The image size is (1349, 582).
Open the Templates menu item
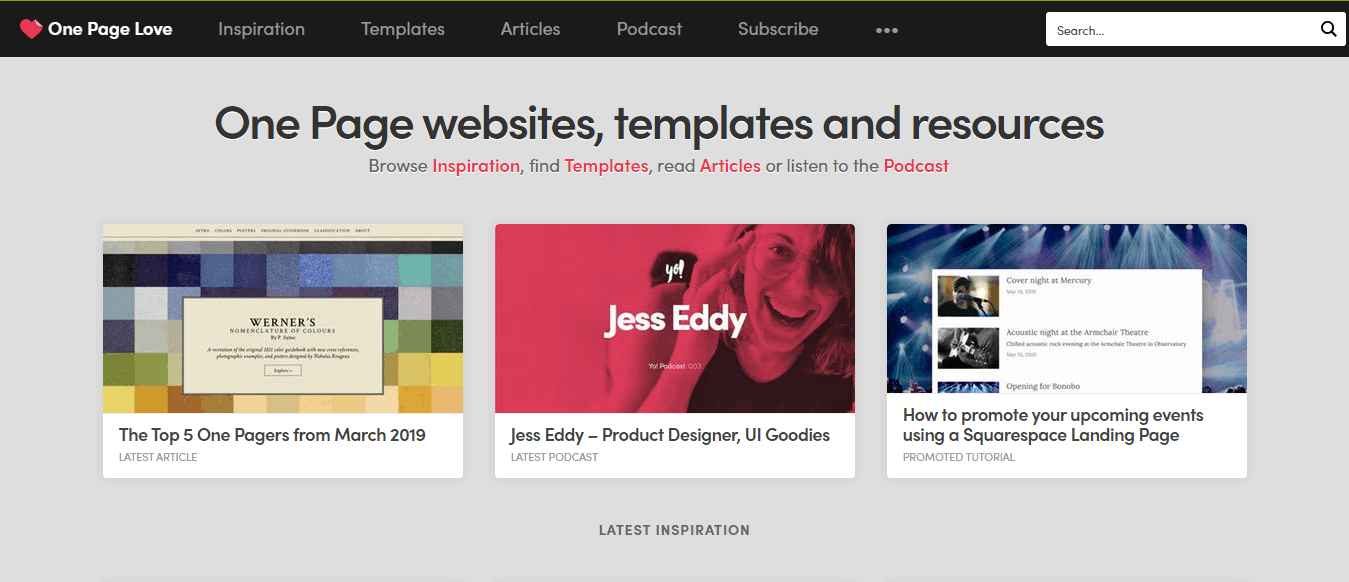(403, 29)
